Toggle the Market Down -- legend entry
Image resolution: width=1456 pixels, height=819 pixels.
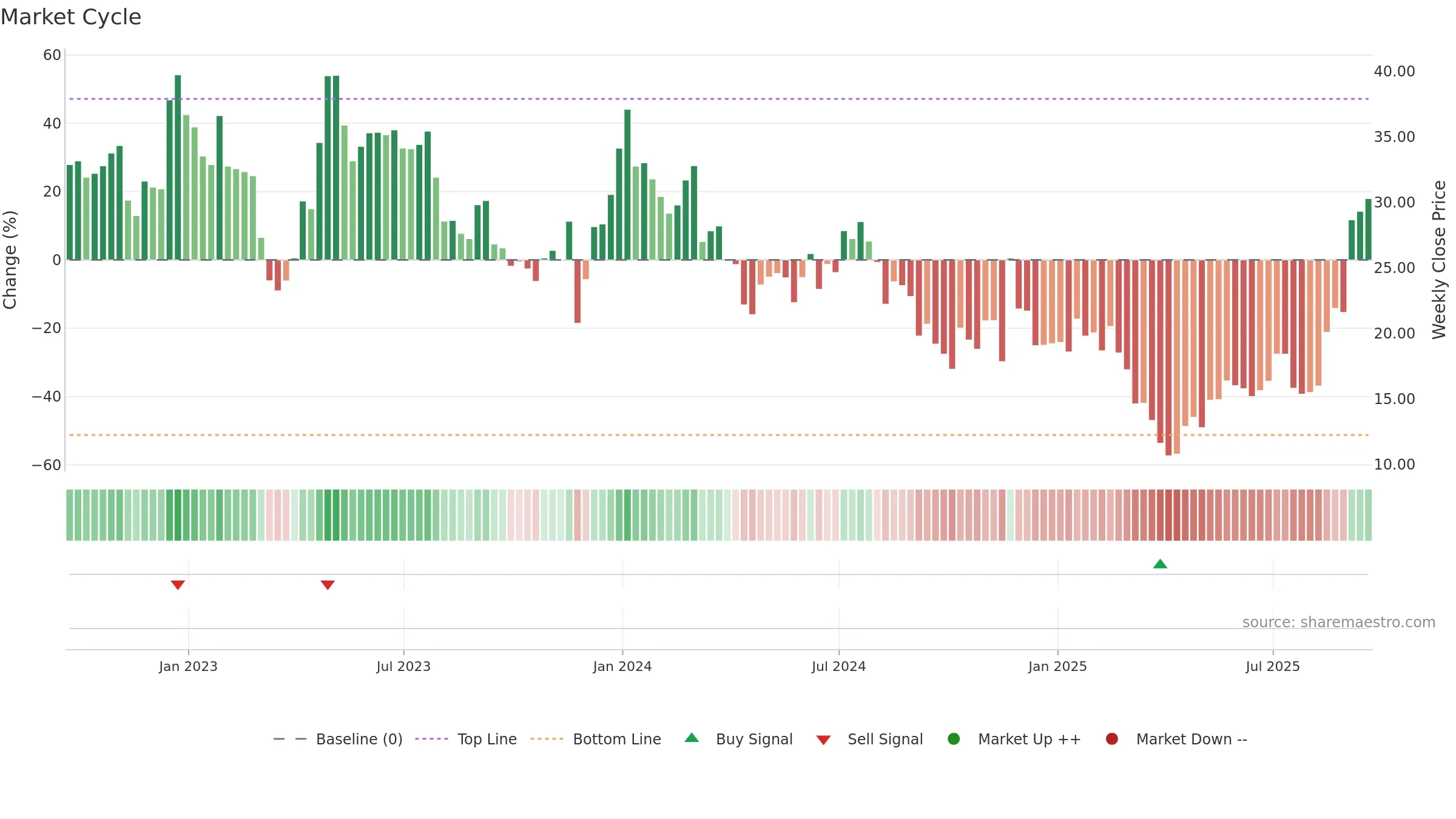tap(1176, 739)
